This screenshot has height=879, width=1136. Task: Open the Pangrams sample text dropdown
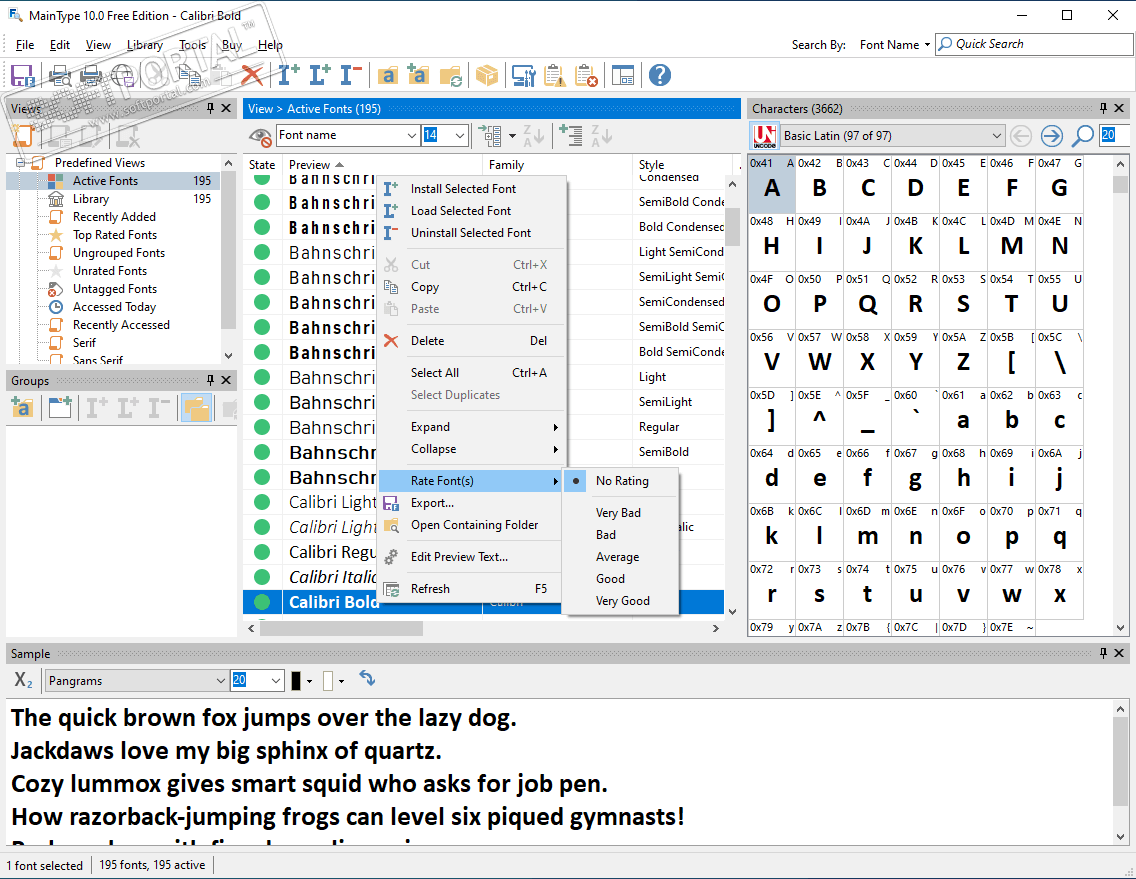tap(220, 680)
